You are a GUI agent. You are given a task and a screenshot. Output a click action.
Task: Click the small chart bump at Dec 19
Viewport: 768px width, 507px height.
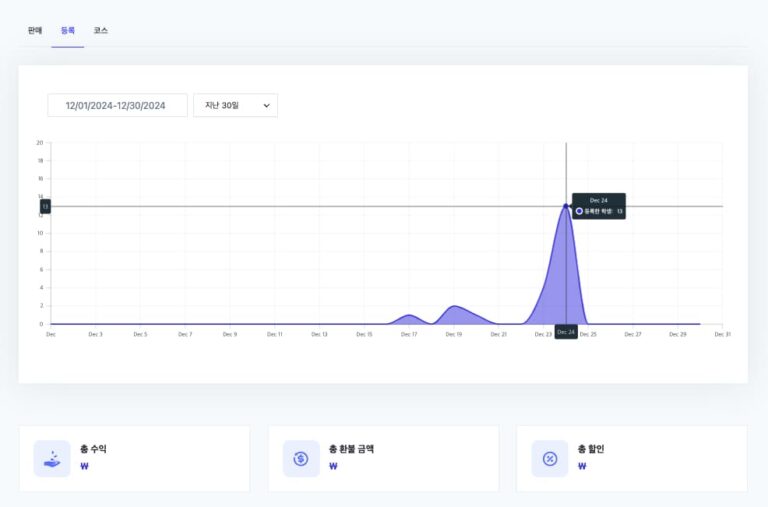pyautogui.click(x=454, y=307)
